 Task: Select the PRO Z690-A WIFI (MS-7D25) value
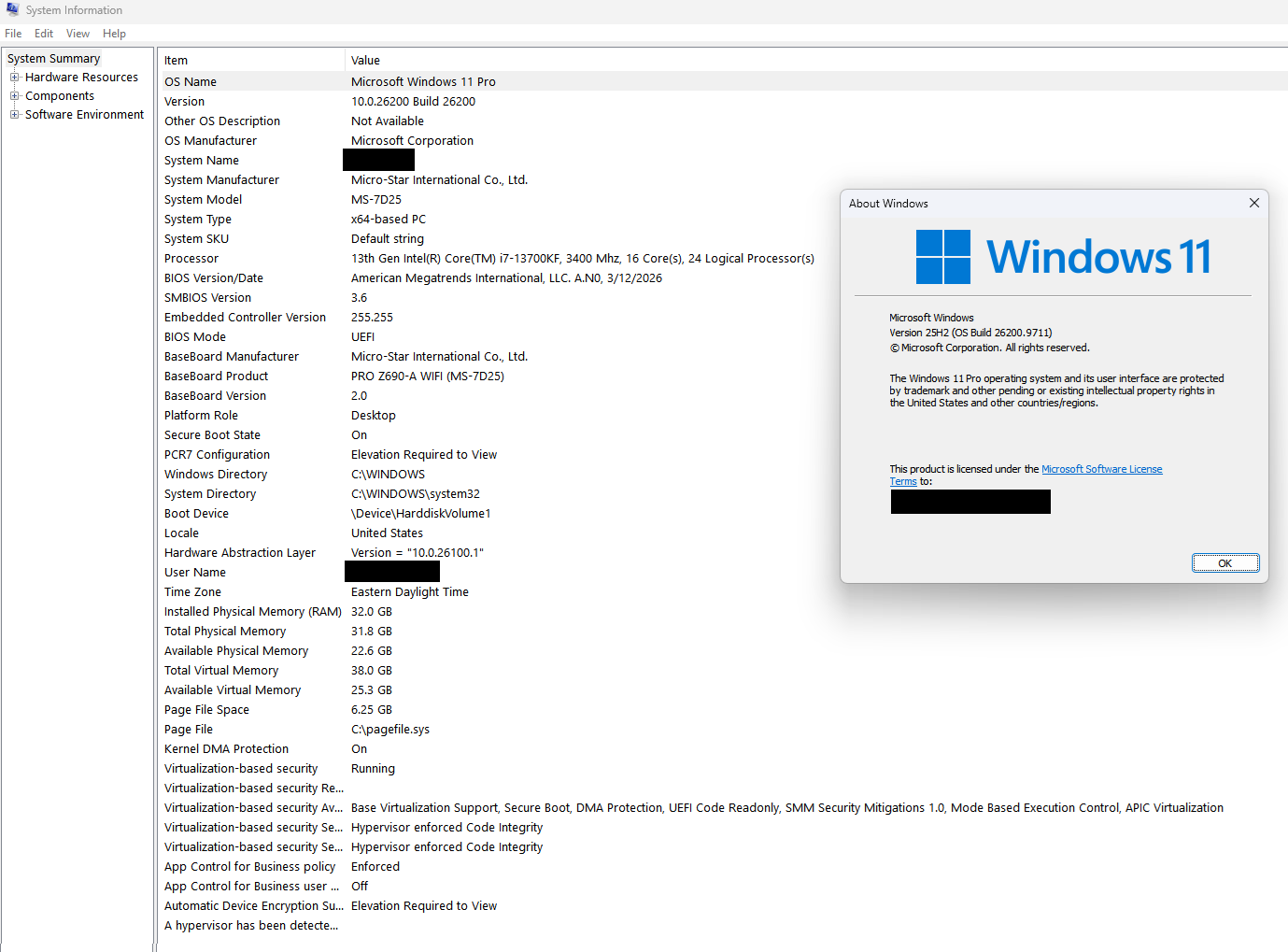pyautogui.click(x=428, y=377)
